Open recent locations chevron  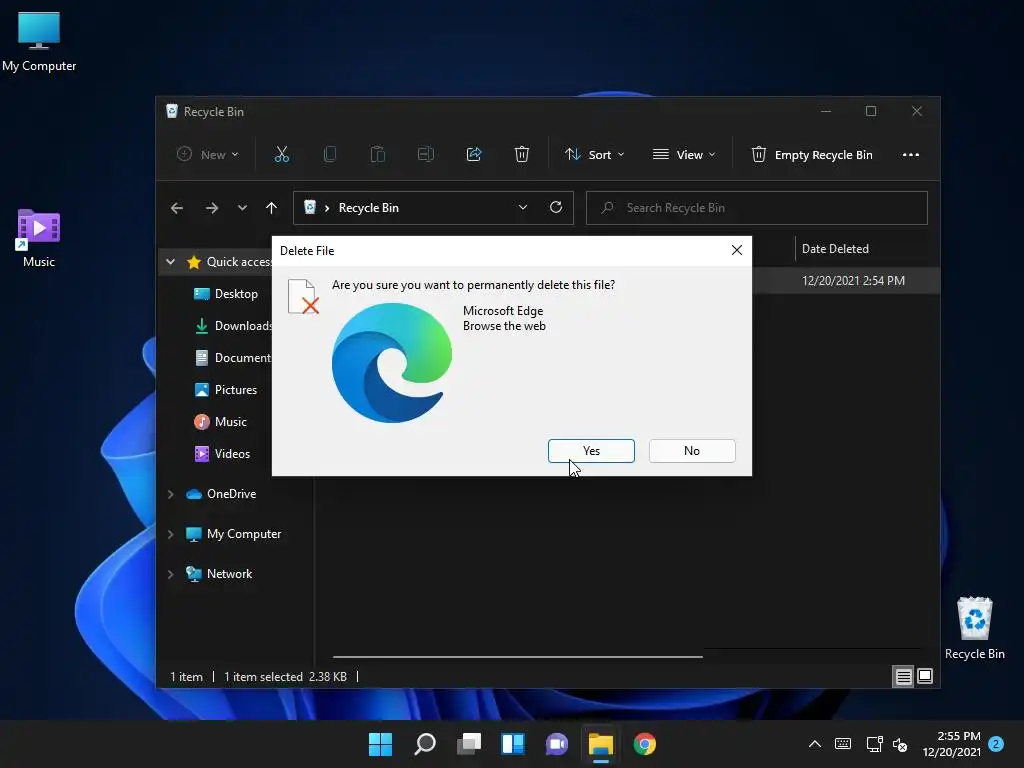[242, 208]
